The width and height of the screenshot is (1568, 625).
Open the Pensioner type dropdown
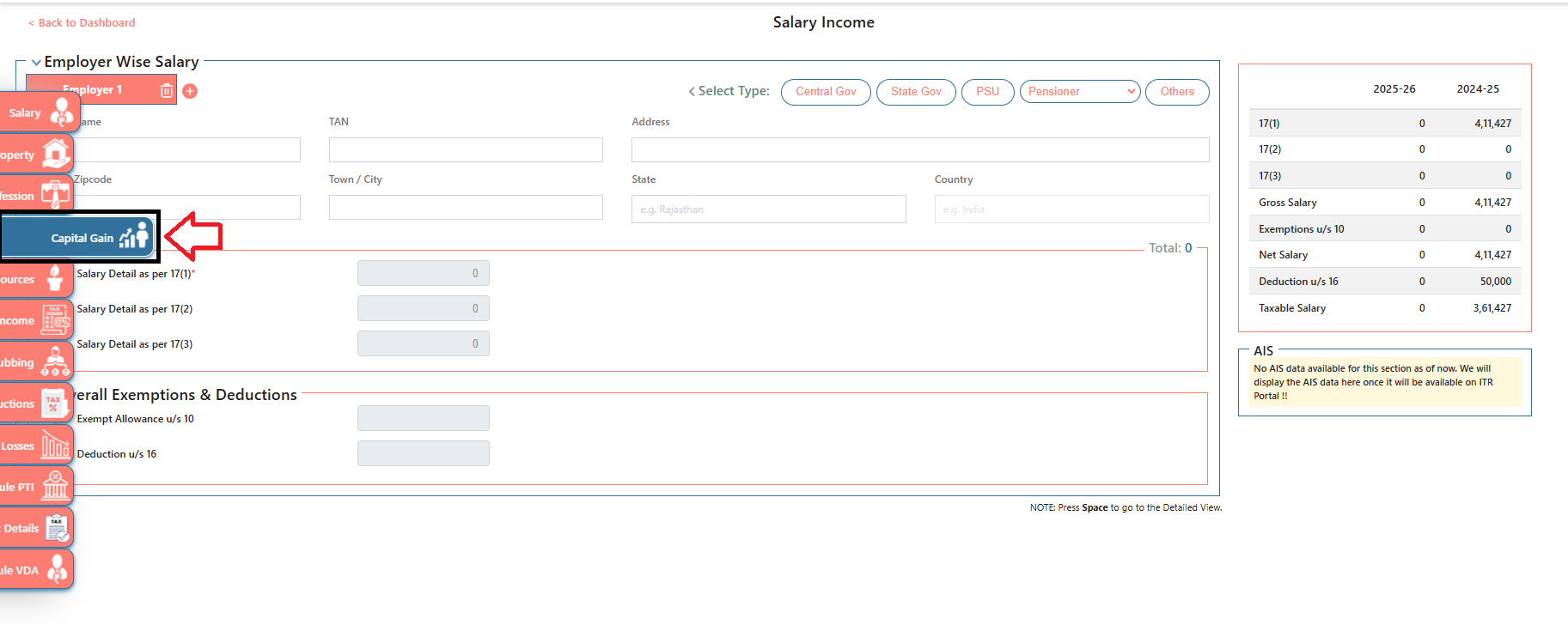pyautogui.click(x=1080, y=92)
